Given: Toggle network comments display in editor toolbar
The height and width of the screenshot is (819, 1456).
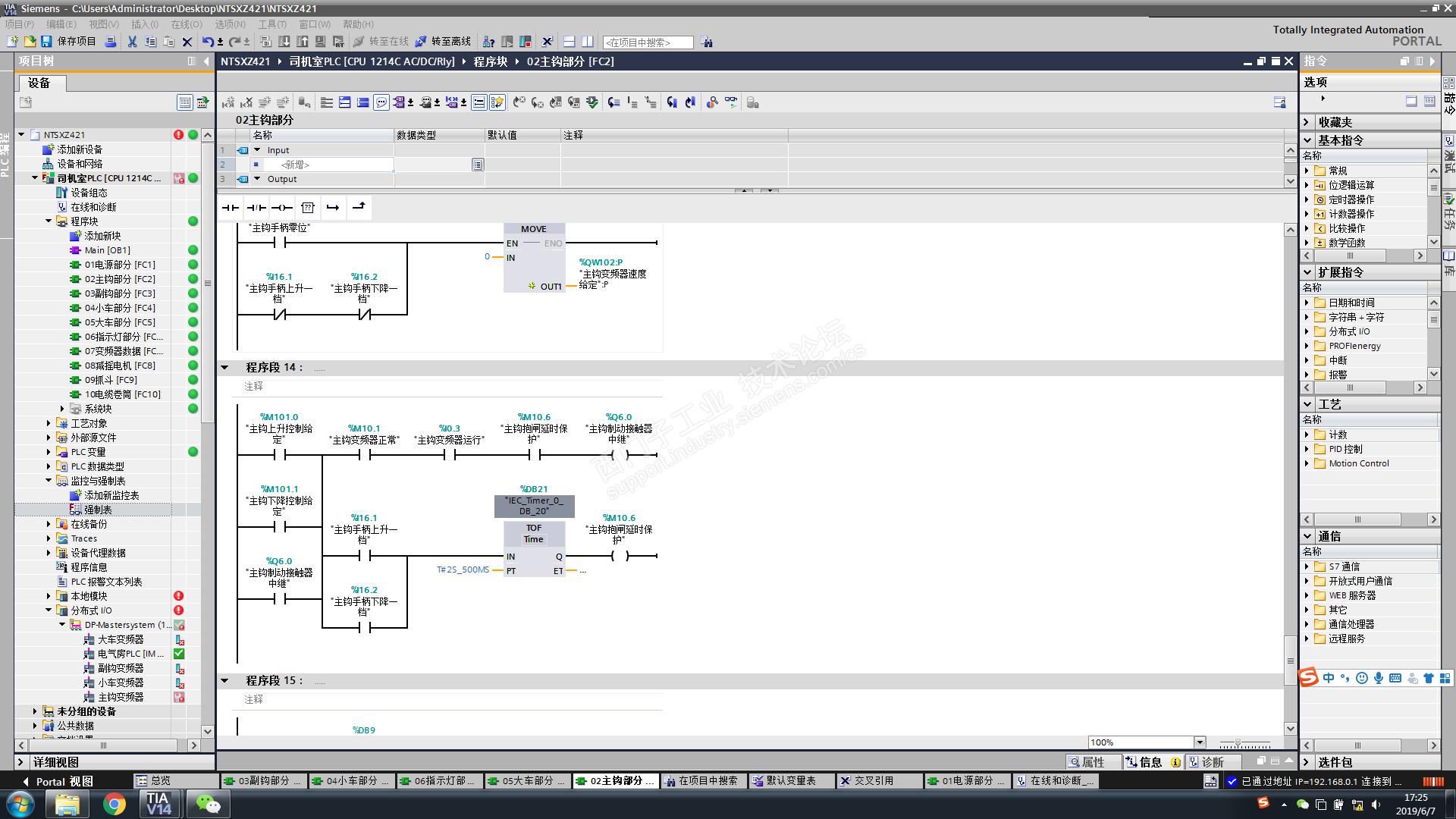Looking at the screenshot, I should pyautogui.click(x=381, y=102).
